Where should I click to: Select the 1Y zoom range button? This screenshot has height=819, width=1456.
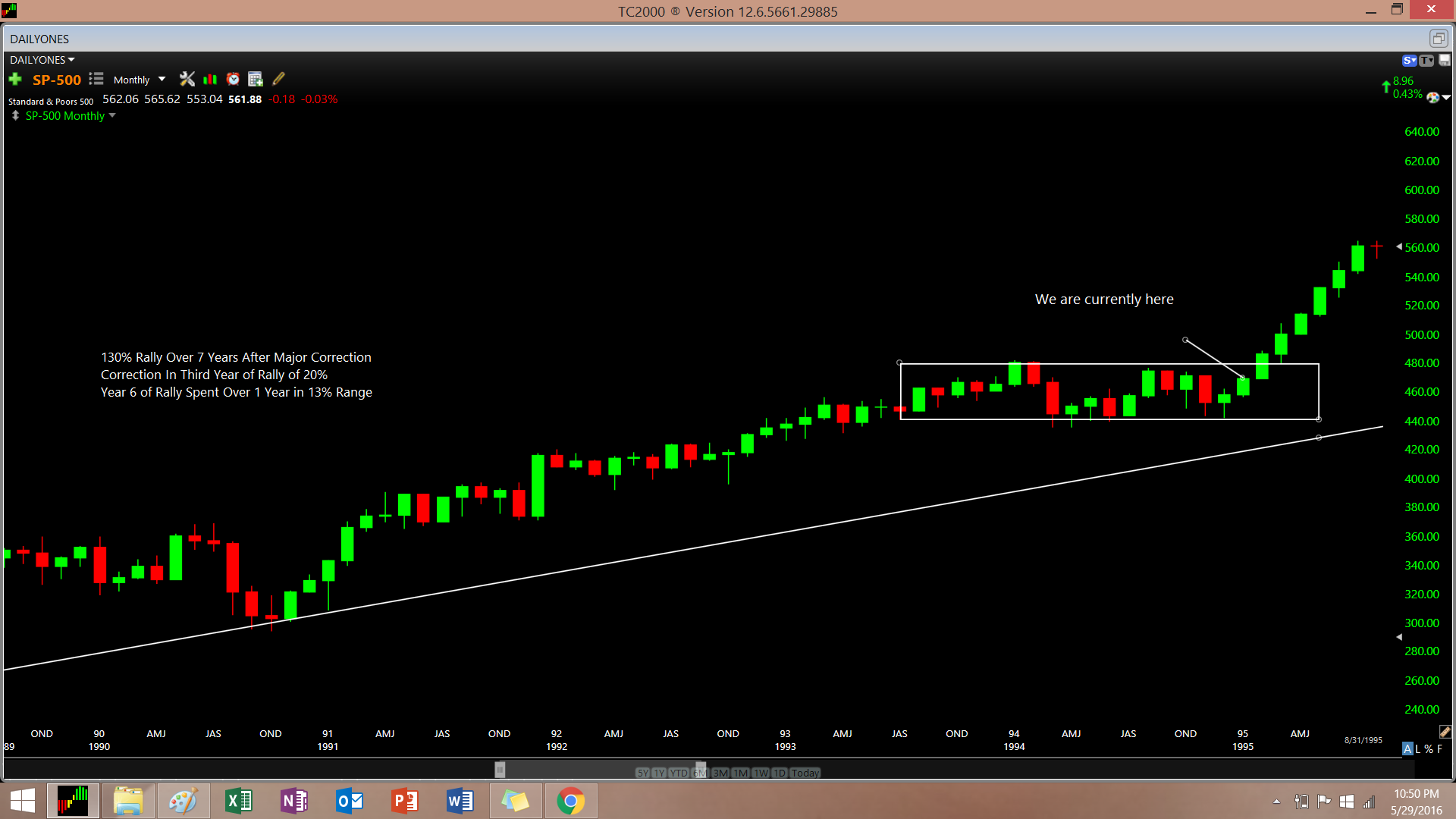[659, 773]
